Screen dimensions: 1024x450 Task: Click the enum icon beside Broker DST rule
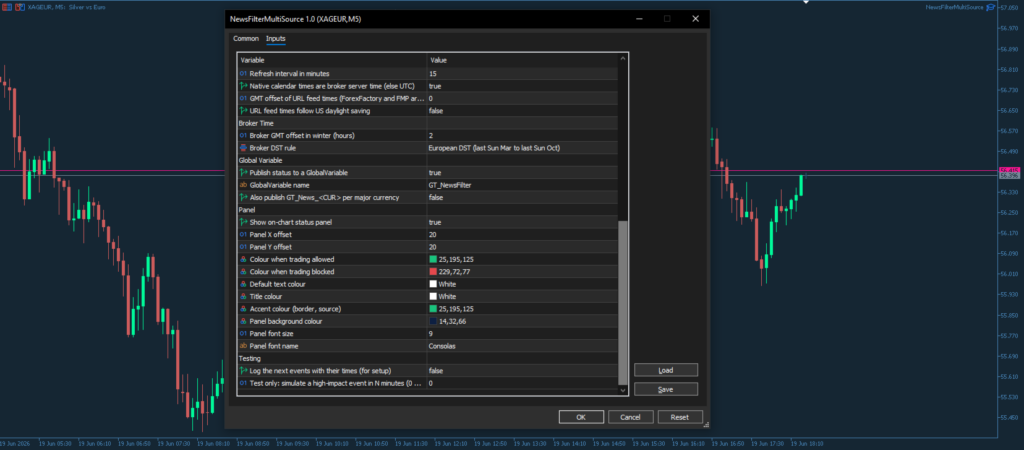[x=243, y=148]
